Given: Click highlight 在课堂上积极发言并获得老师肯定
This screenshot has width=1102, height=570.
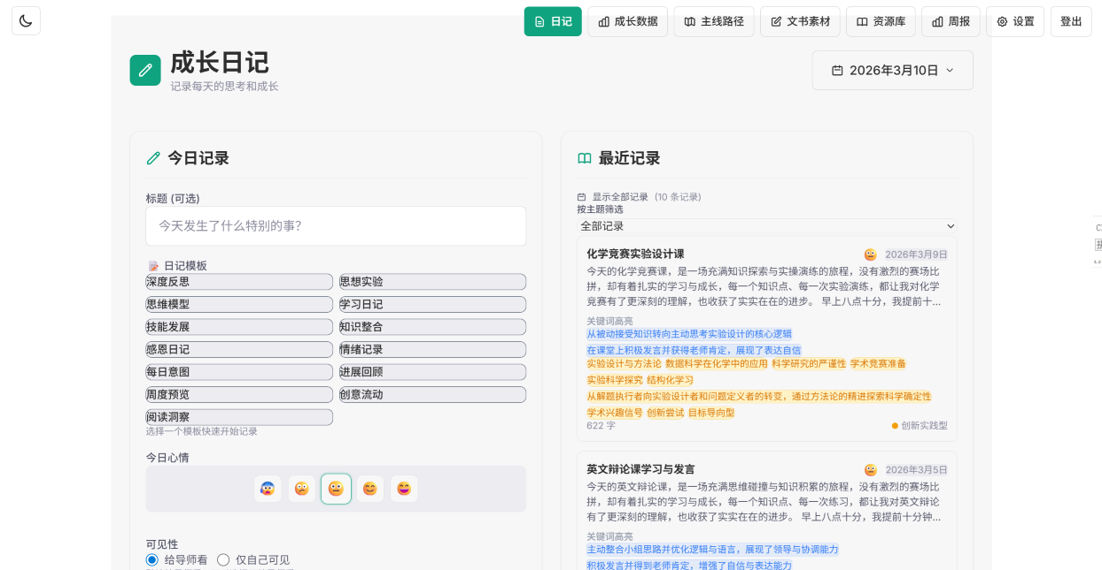Looking at the screenshot, I should click(694, 350).
